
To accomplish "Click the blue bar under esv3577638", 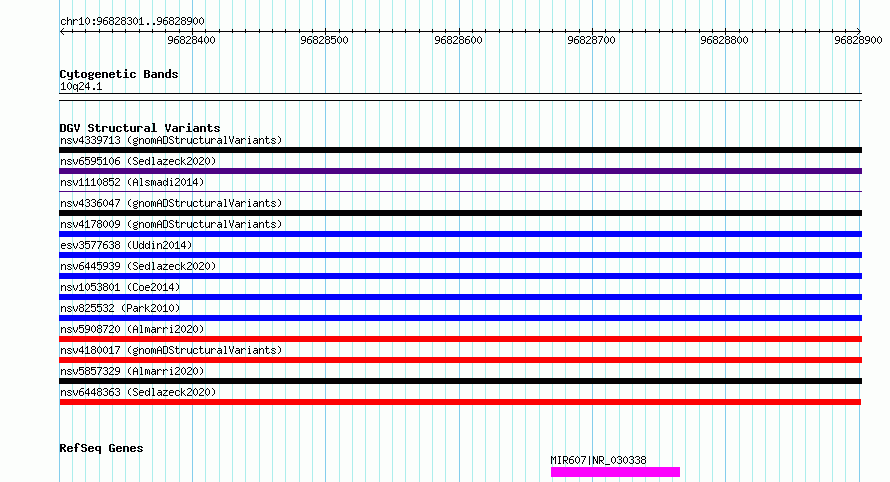I will pyautogui.click(x=460, y=255).
